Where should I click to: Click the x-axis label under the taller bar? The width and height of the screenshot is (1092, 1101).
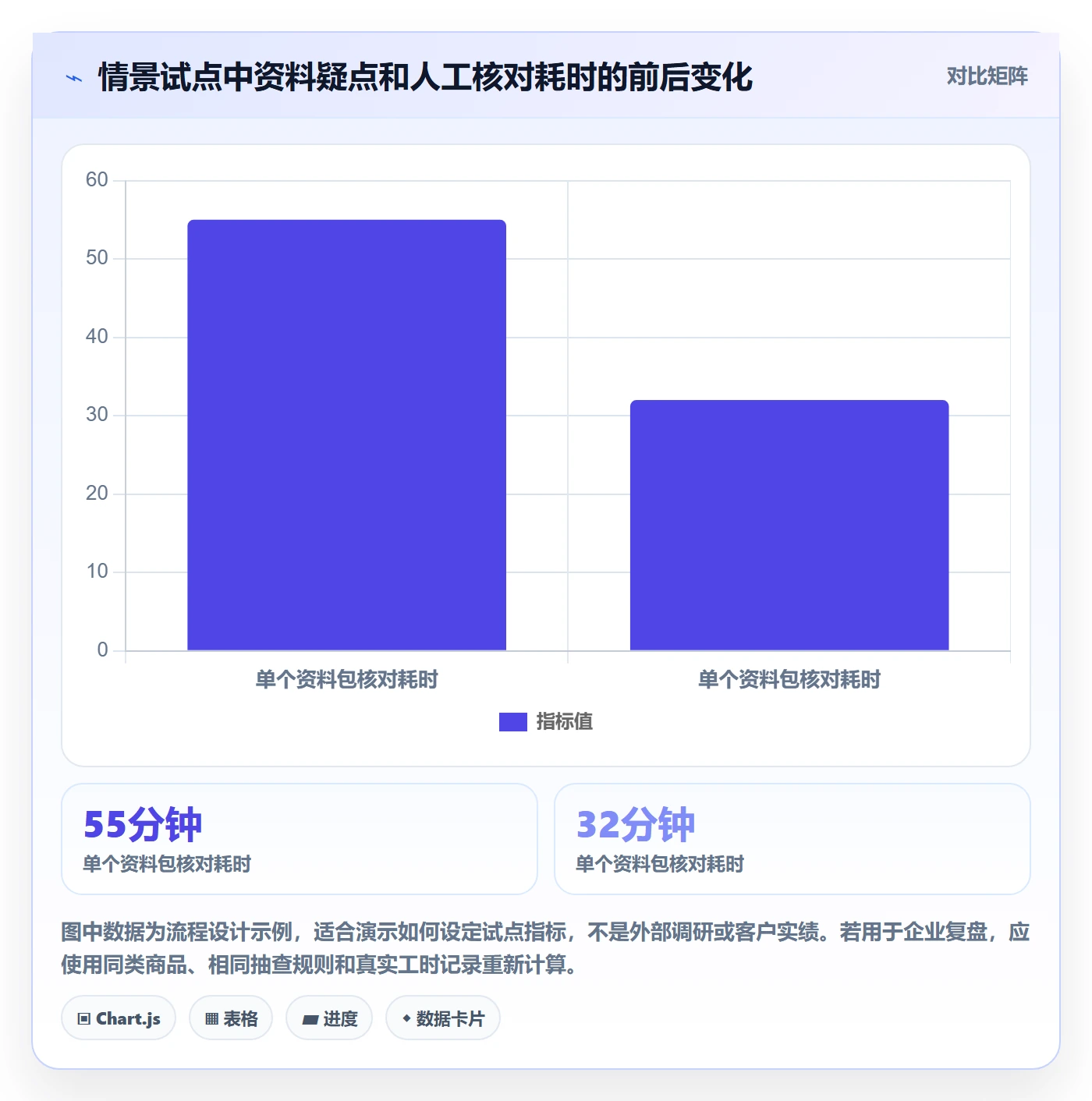tap(346, 680)
